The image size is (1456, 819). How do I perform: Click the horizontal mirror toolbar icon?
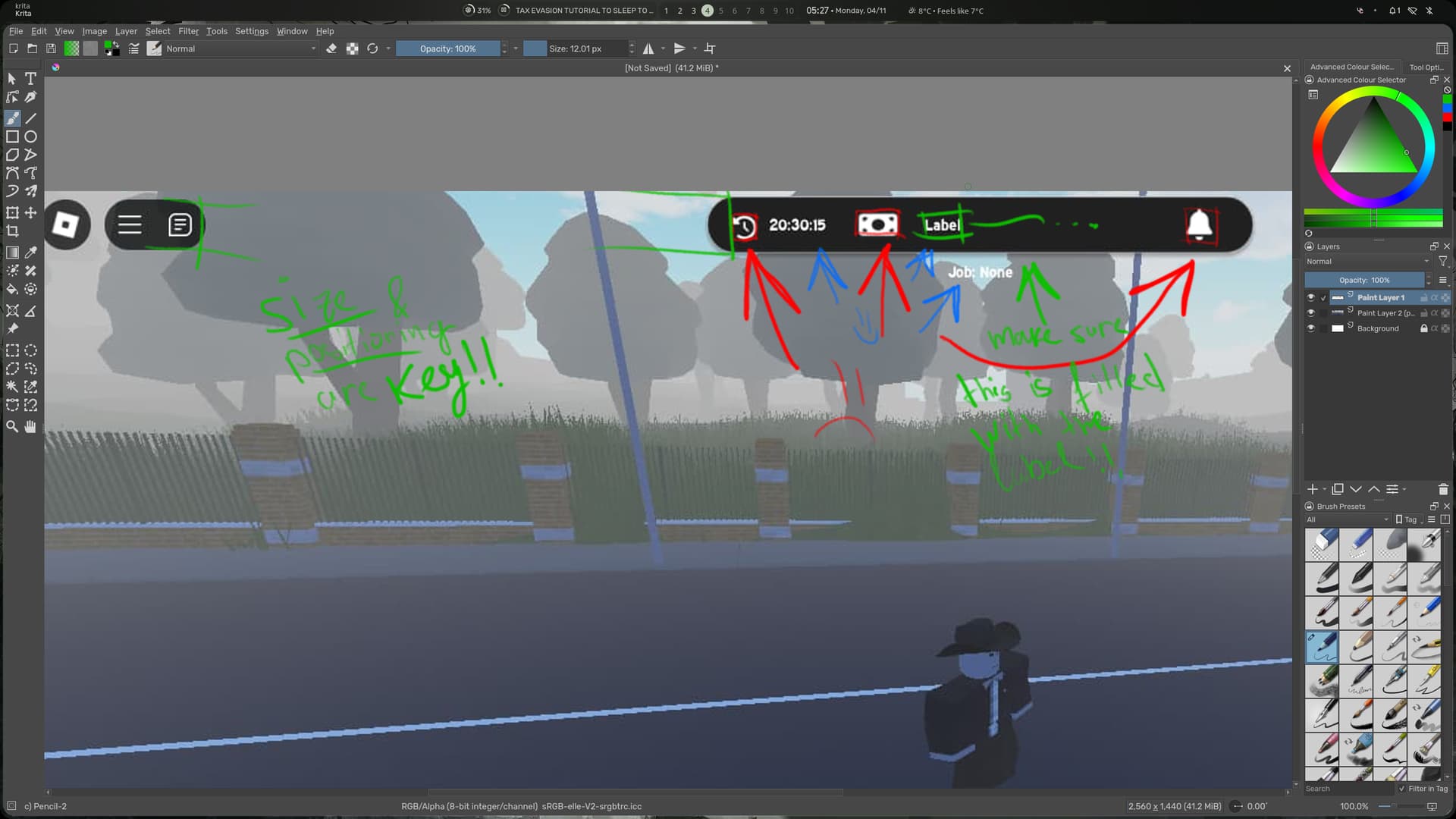click(648, 48)
